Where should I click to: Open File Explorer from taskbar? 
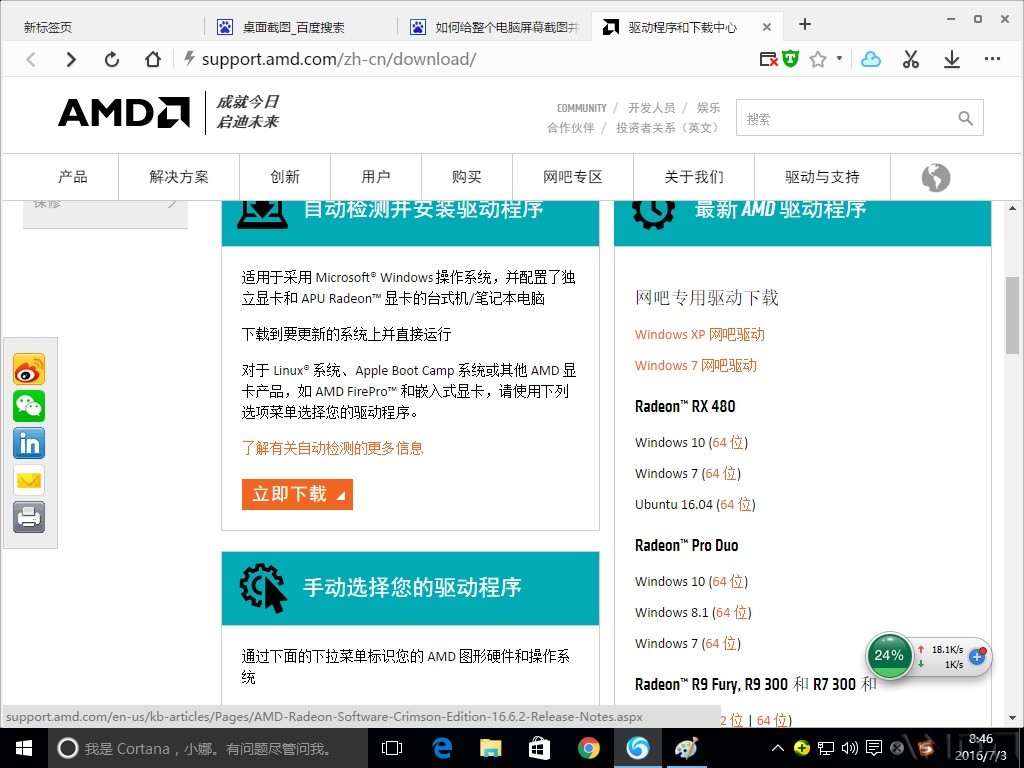(x=490, y=748)
